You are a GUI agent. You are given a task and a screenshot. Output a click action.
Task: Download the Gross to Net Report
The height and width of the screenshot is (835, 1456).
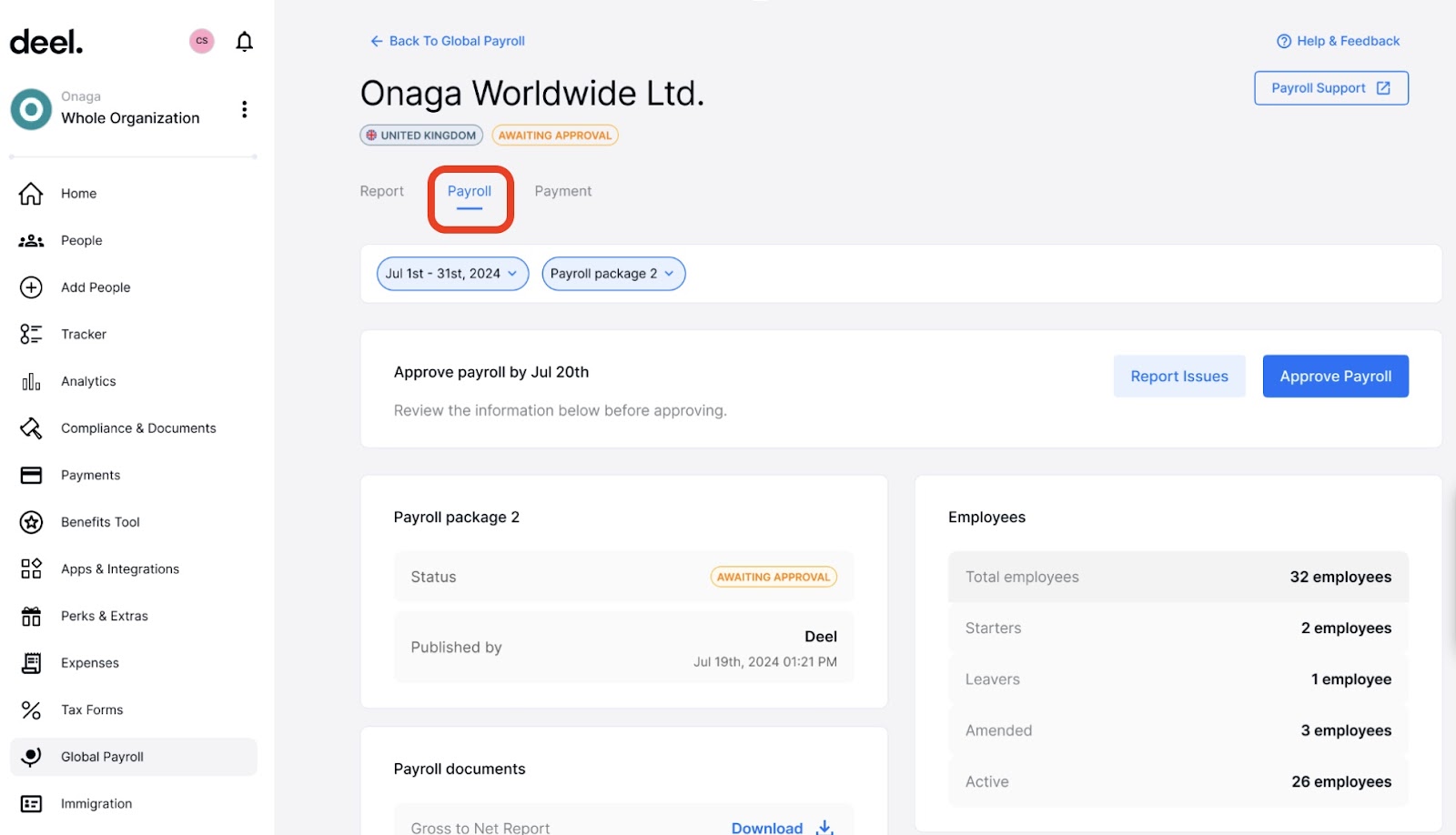[782, 827]
